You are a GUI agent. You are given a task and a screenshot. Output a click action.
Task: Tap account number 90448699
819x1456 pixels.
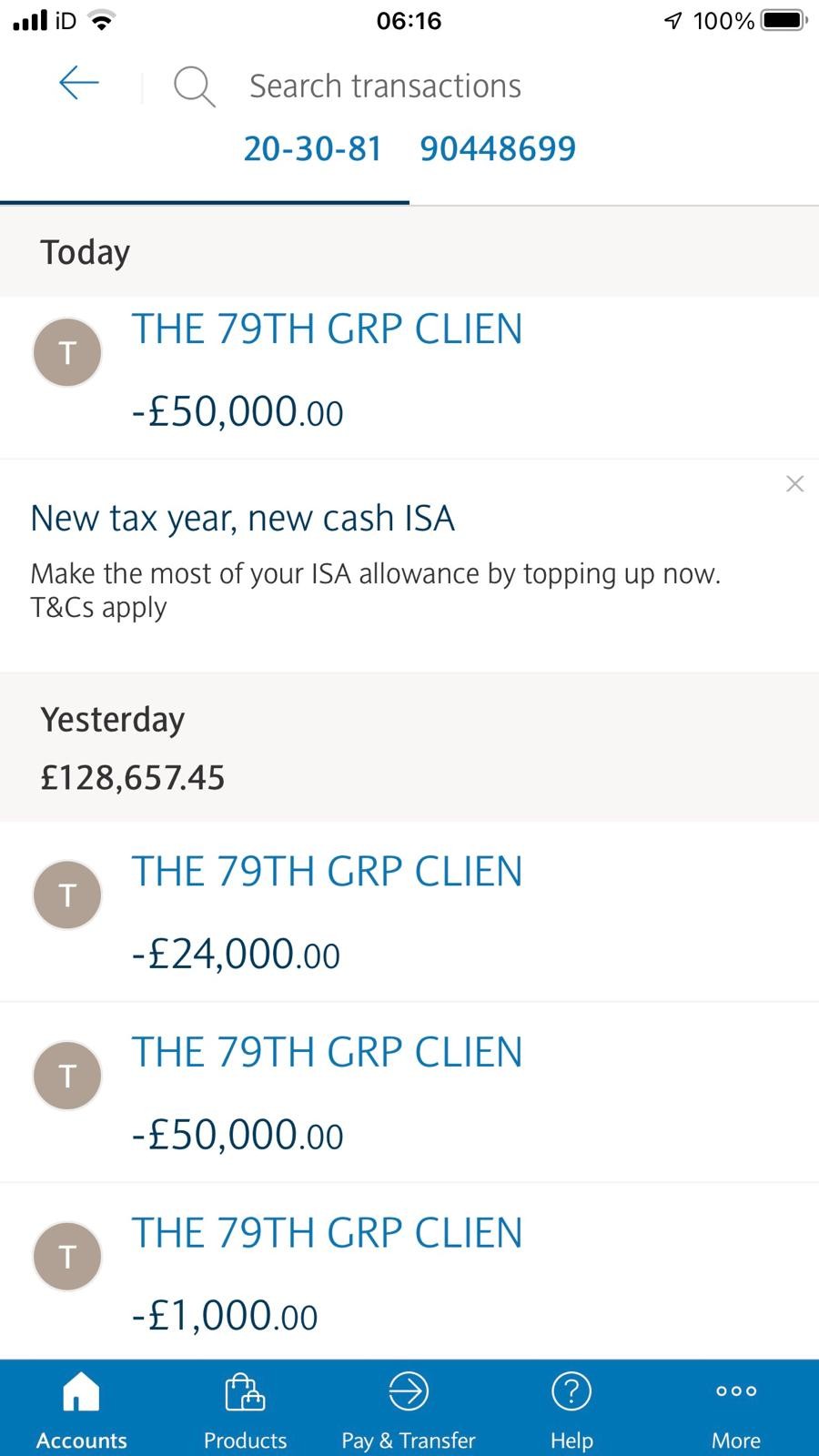click(498, 148)
